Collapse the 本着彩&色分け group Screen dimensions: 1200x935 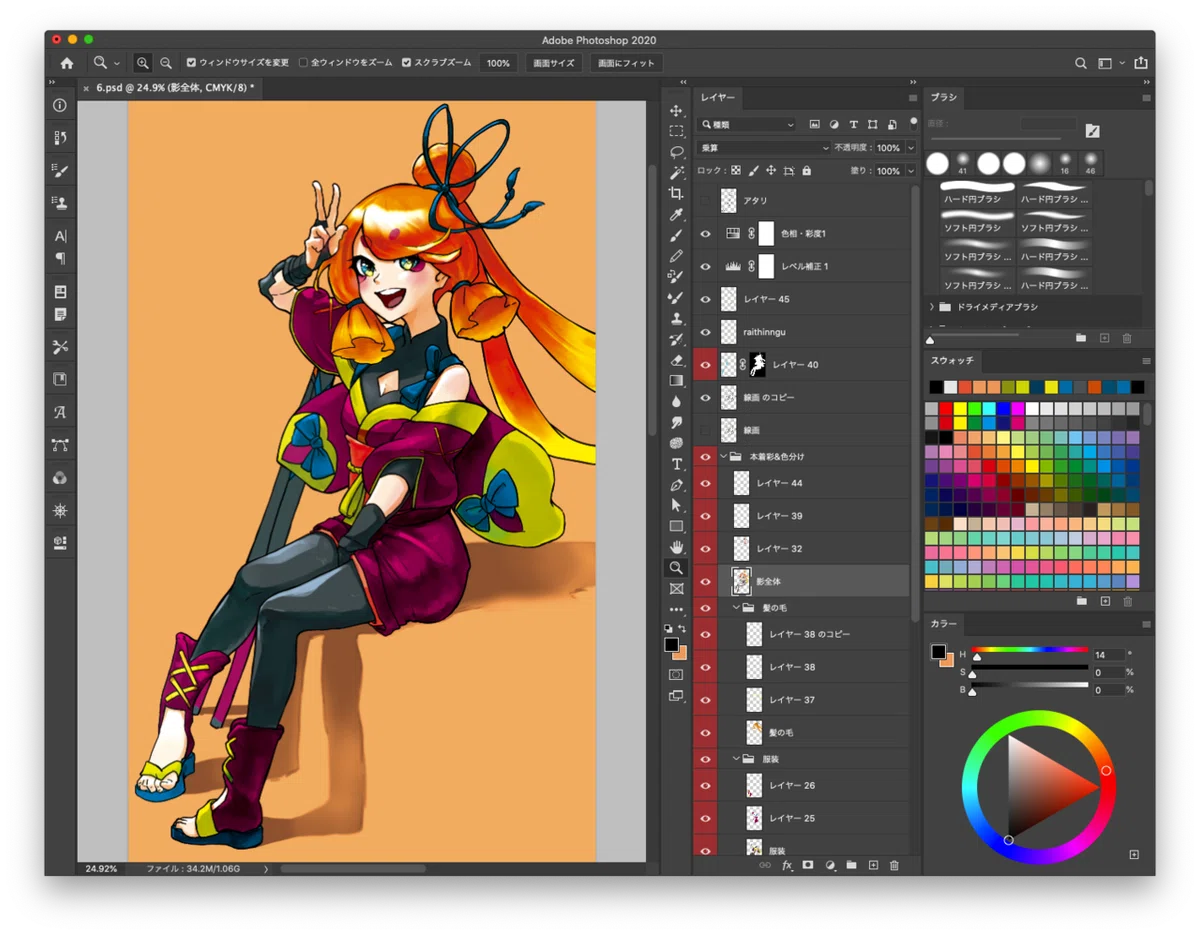(x=724, y=456)
